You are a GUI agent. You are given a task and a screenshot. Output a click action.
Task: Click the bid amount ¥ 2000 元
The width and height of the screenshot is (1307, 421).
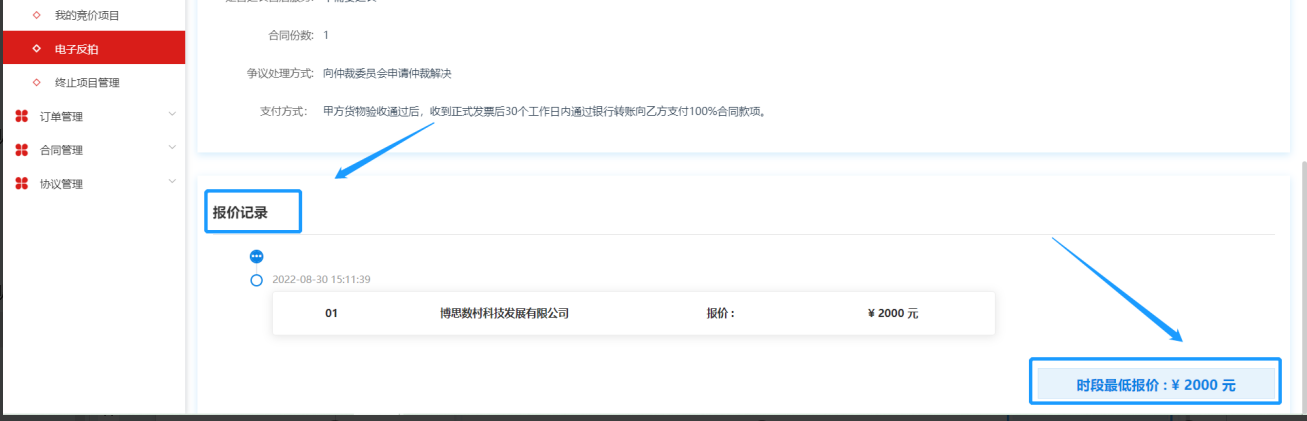tap(893, 313)
